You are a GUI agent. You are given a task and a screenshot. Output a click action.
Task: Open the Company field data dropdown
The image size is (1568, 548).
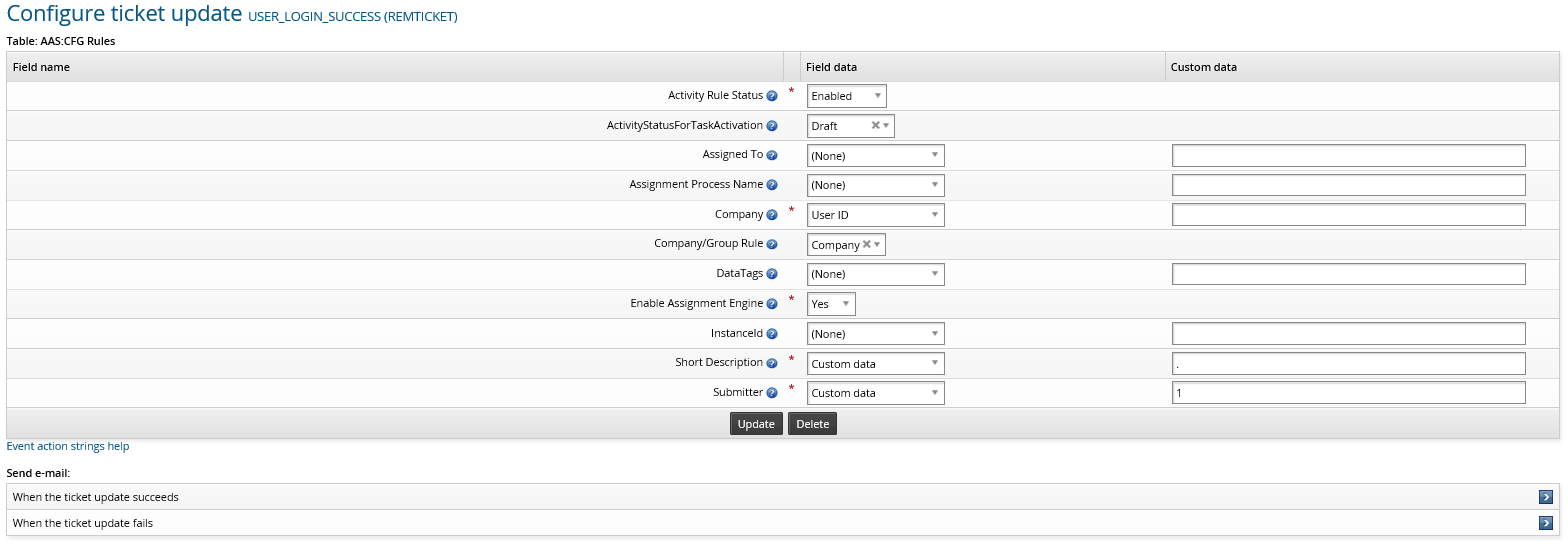(875, 215)
